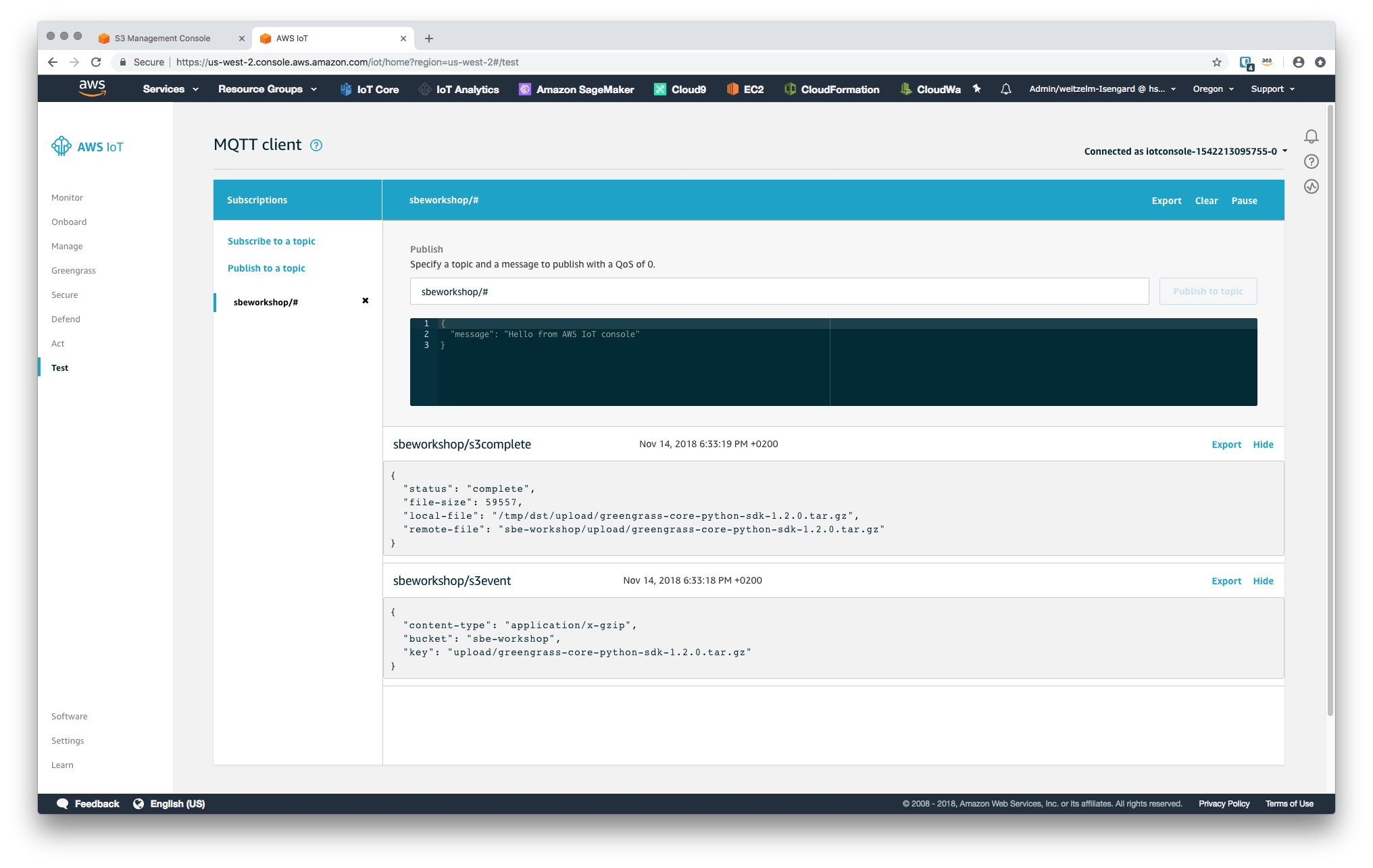This screenshot has width=1373, height=868.
Task: Go back in browser history
Action: point(53,62)
